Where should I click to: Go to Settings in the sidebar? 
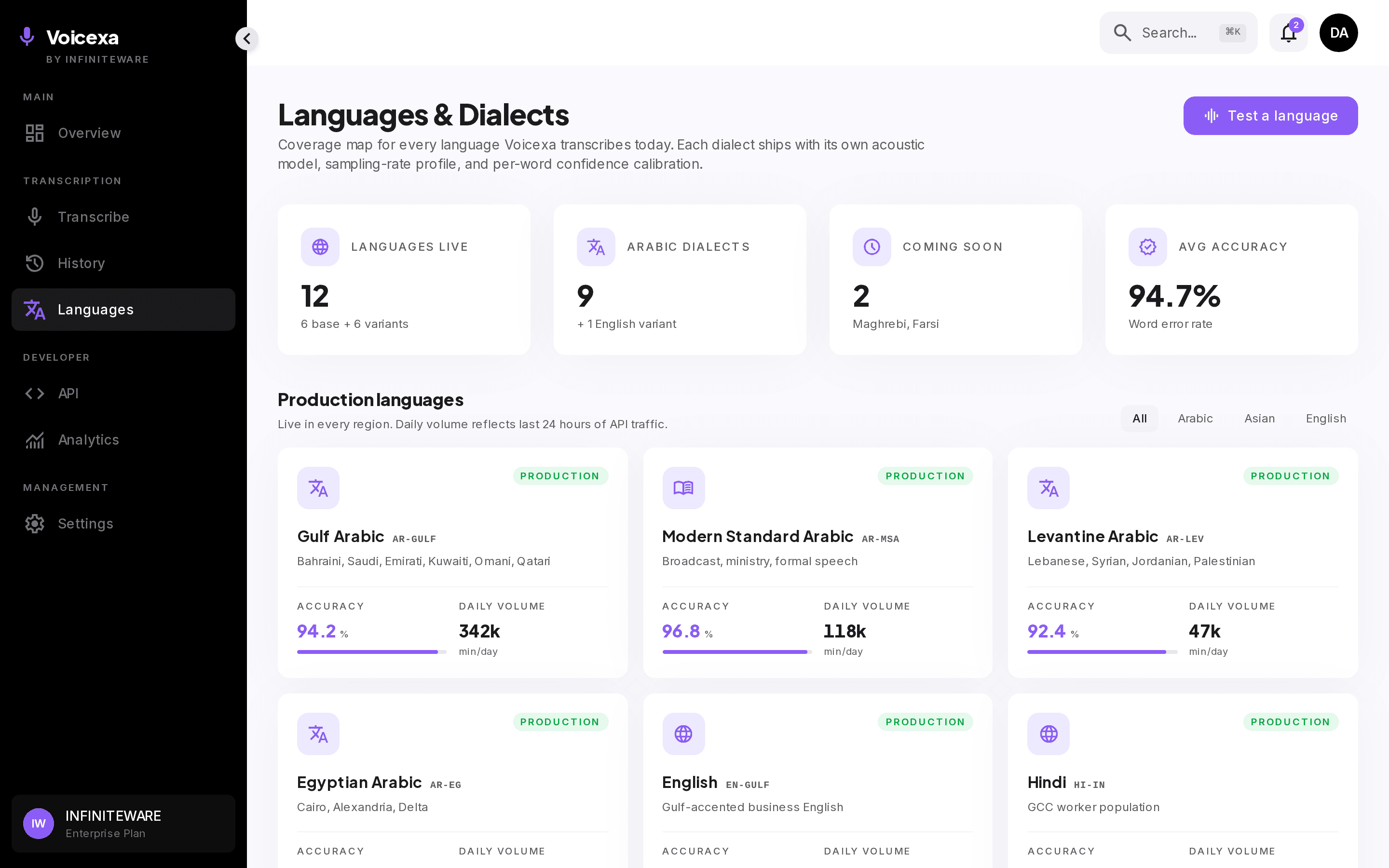(x=123, y=524)
